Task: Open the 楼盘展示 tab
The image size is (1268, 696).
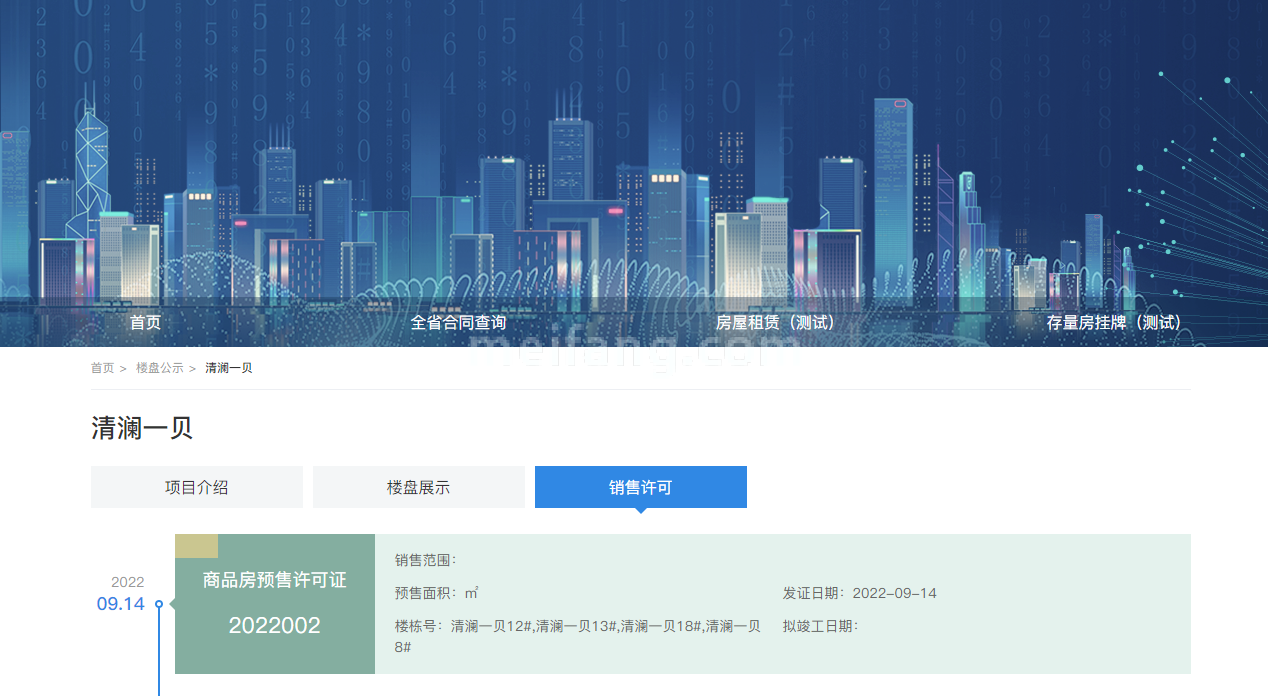Action: click(x=418, y=487)
